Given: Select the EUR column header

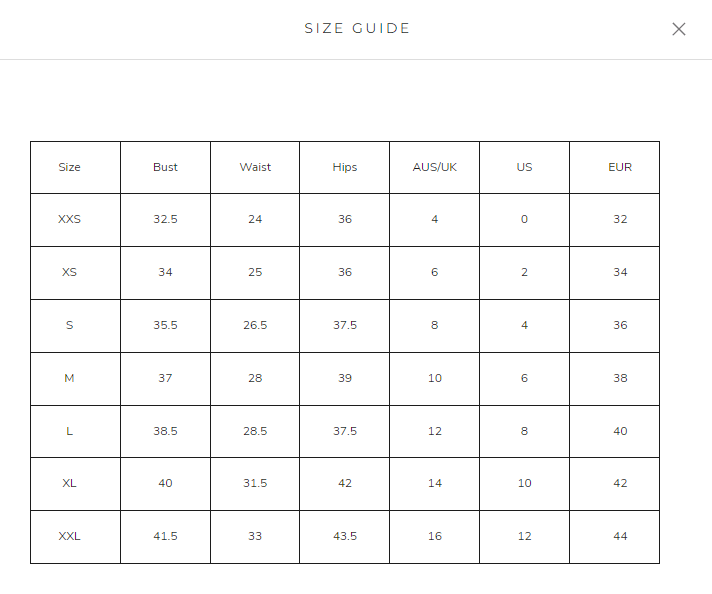Looking at the screenshot, I should [x=620, y=167].
